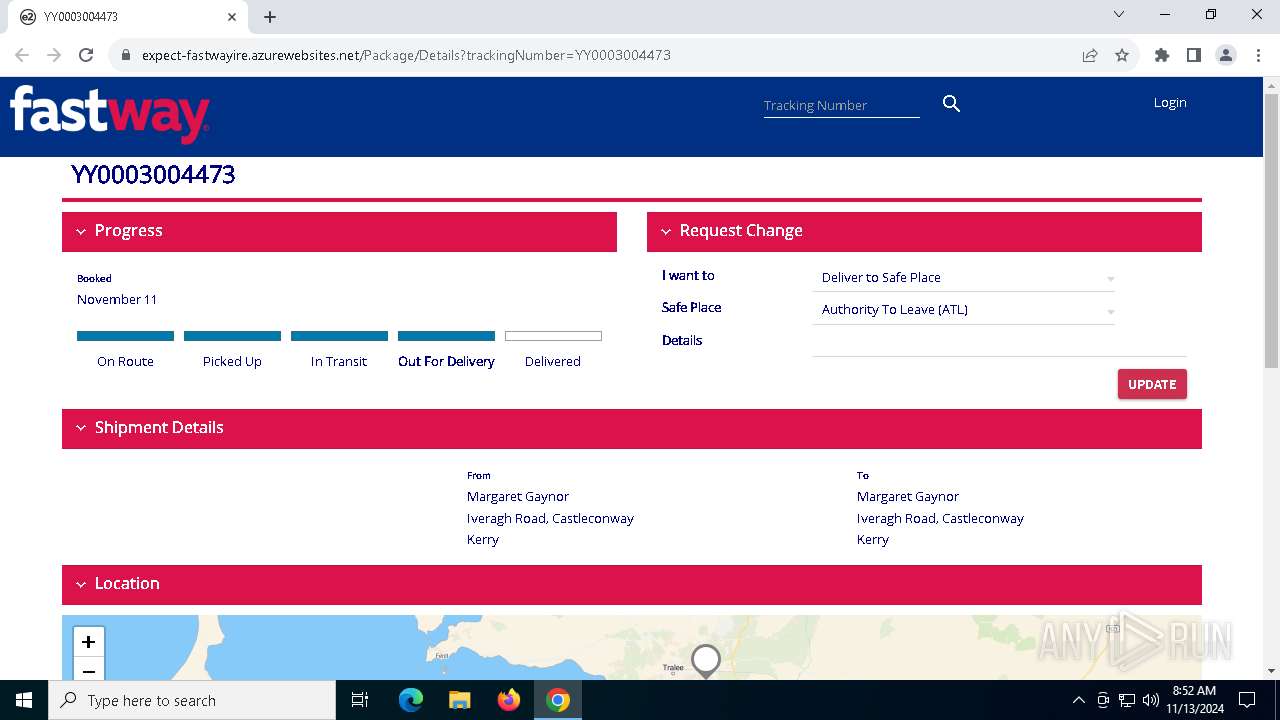Open the browser extensions puzzle icon
This screenshot has width=1280, height=720.
(x=1162, y=55)
